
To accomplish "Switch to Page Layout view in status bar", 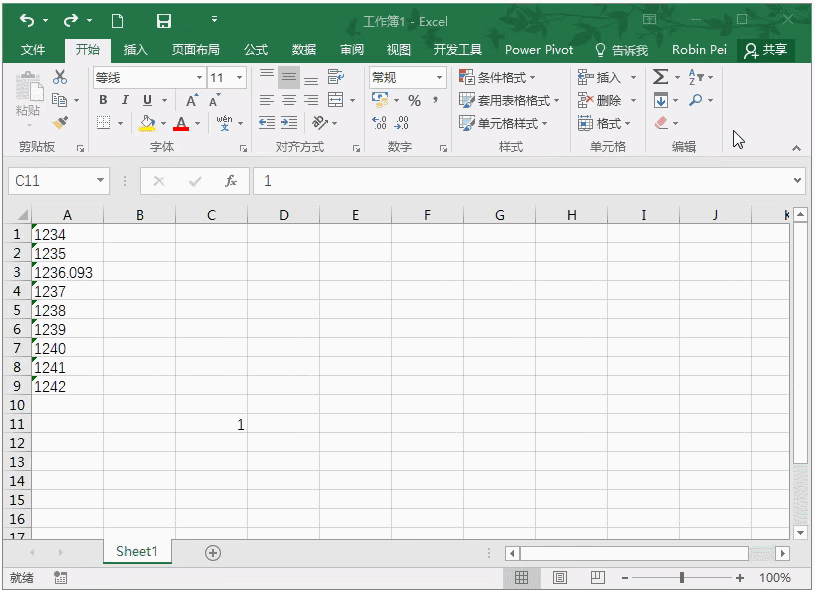I will [x=560, y=578].
